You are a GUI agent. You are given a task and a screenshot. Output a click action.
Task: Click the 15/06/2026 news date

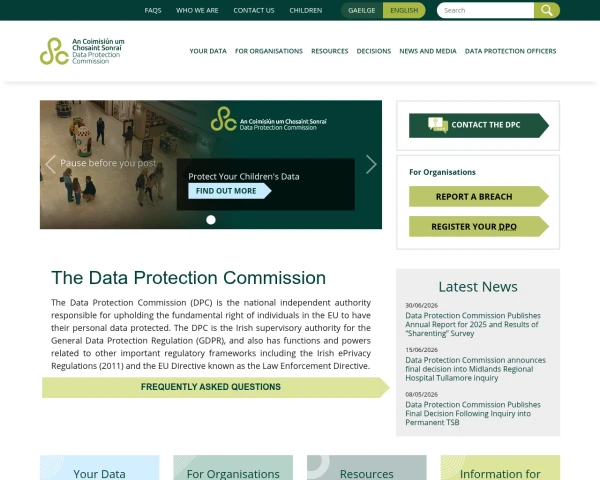pos(421,350)
